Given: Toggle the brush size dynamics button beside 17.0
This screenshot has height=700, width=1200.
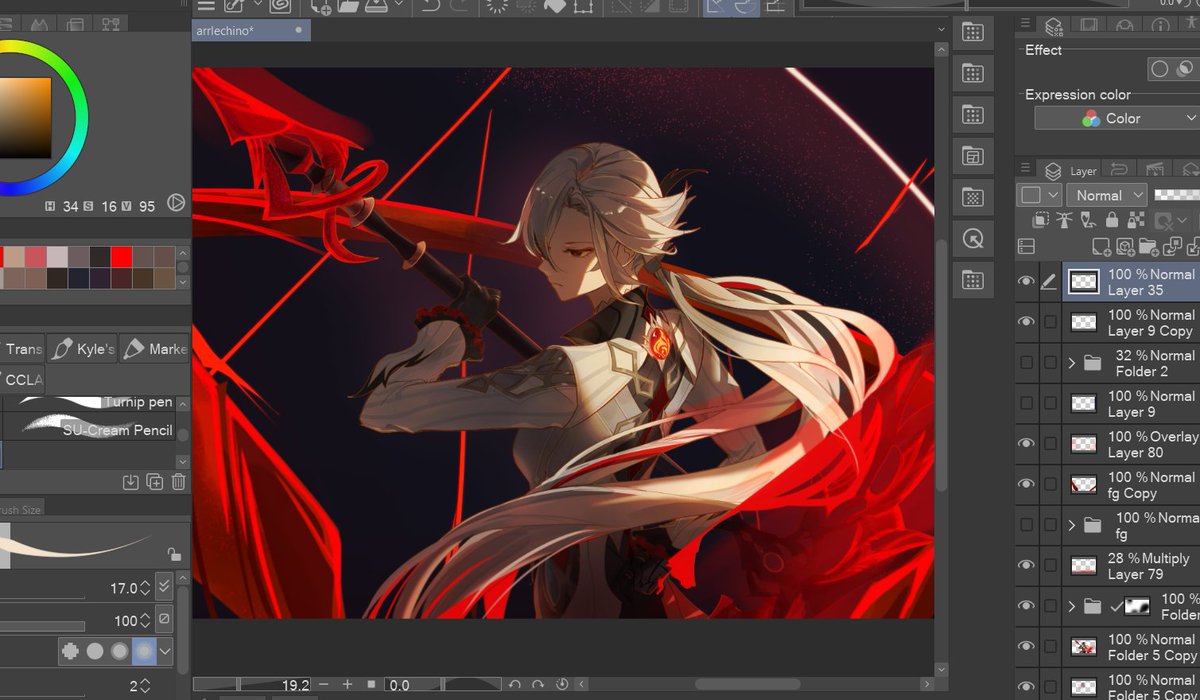Looking at the screenshot, I should pyautogui.click(x=164, y=588).
